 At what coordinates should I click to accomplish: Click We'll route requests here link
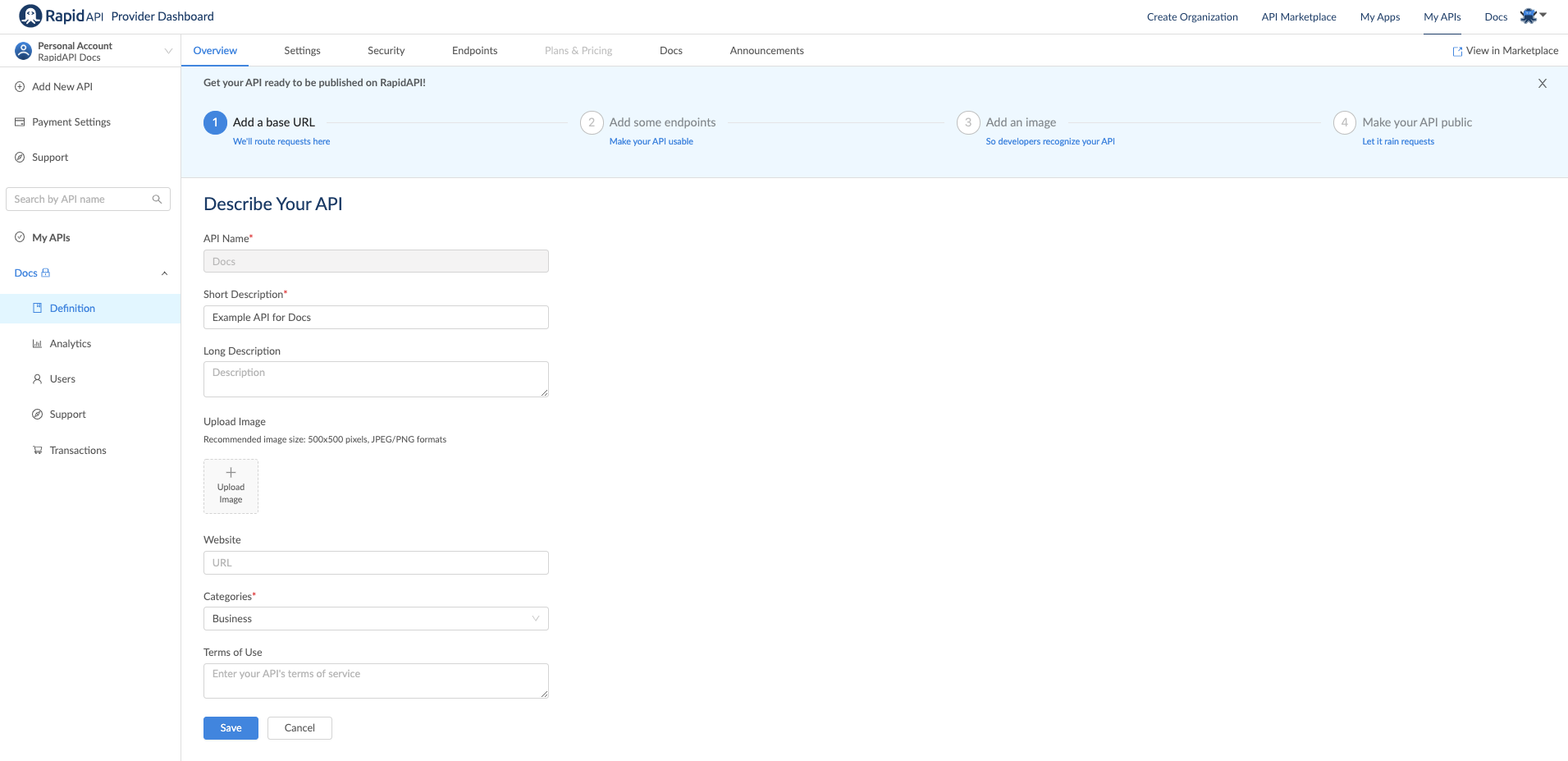[x=281, y=141]
